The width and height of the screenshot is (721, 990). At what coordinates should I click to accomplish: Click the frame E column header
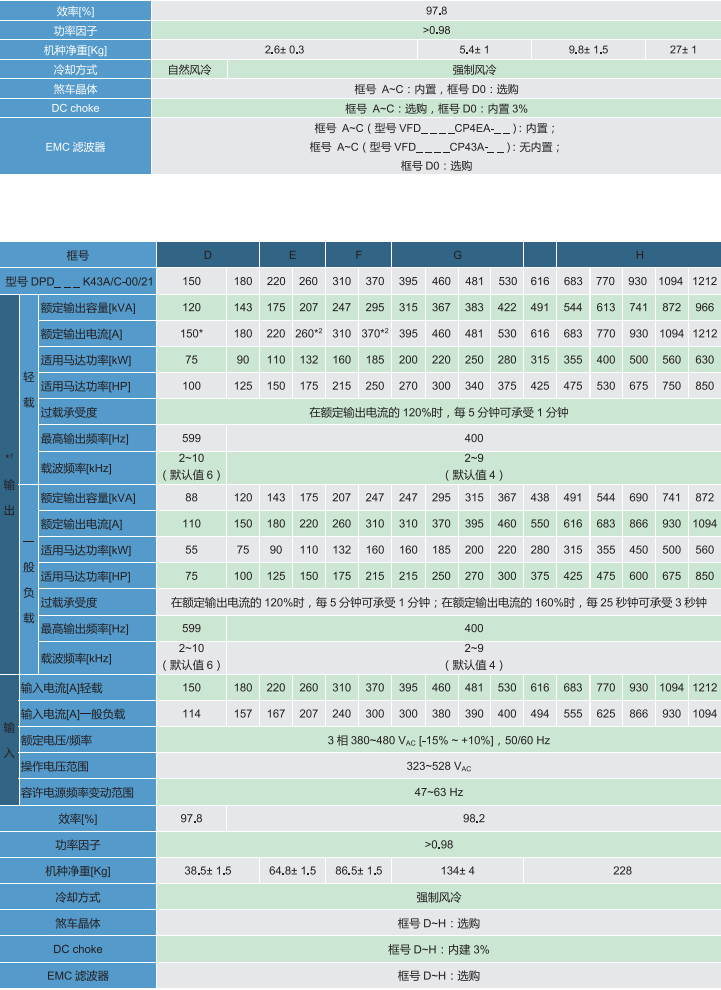[292, 255]
